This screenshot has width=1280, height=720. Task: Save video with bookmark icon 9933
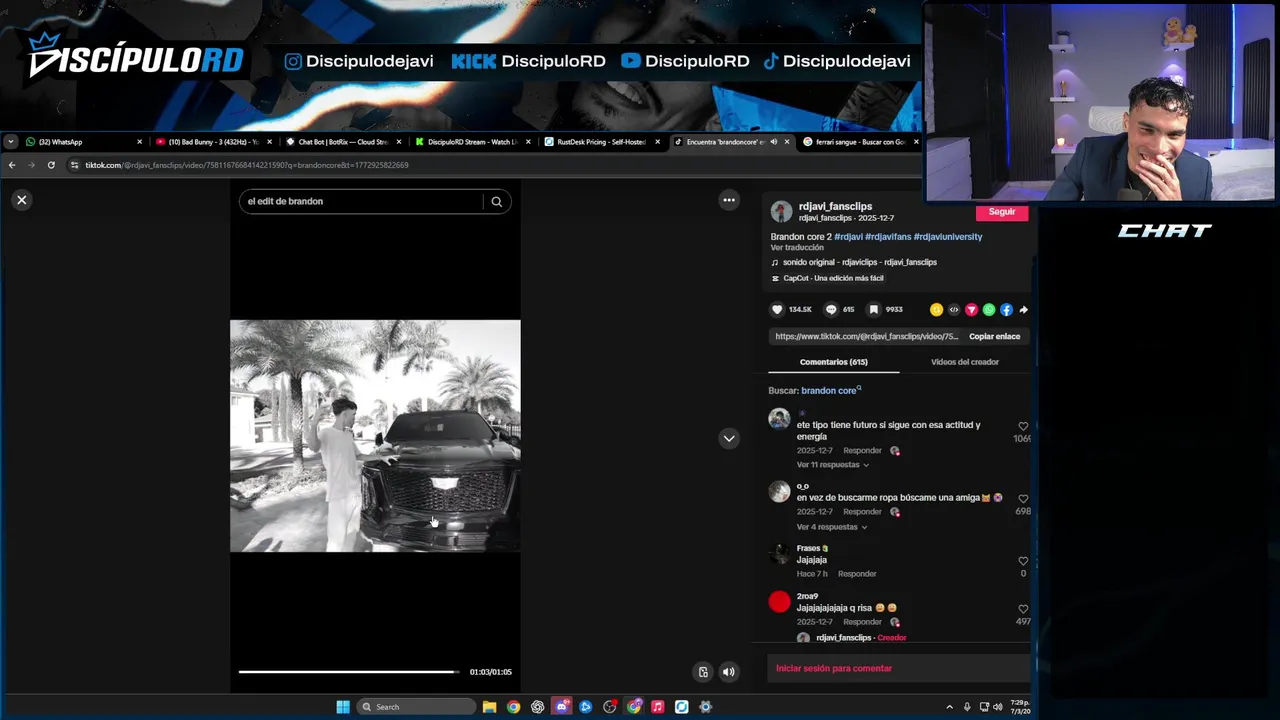pos(873,310)
